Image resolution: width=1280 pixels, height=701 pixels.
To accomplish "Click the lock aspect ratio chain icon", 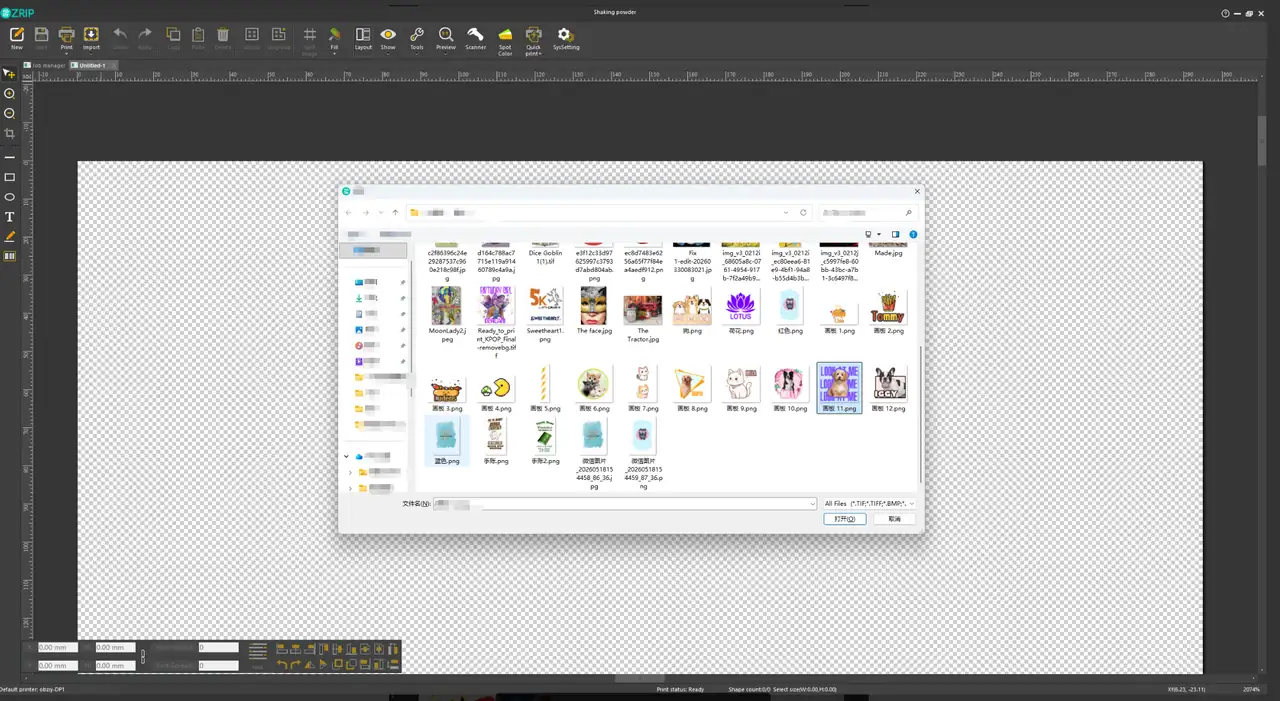I will click(x=143, y=656).
